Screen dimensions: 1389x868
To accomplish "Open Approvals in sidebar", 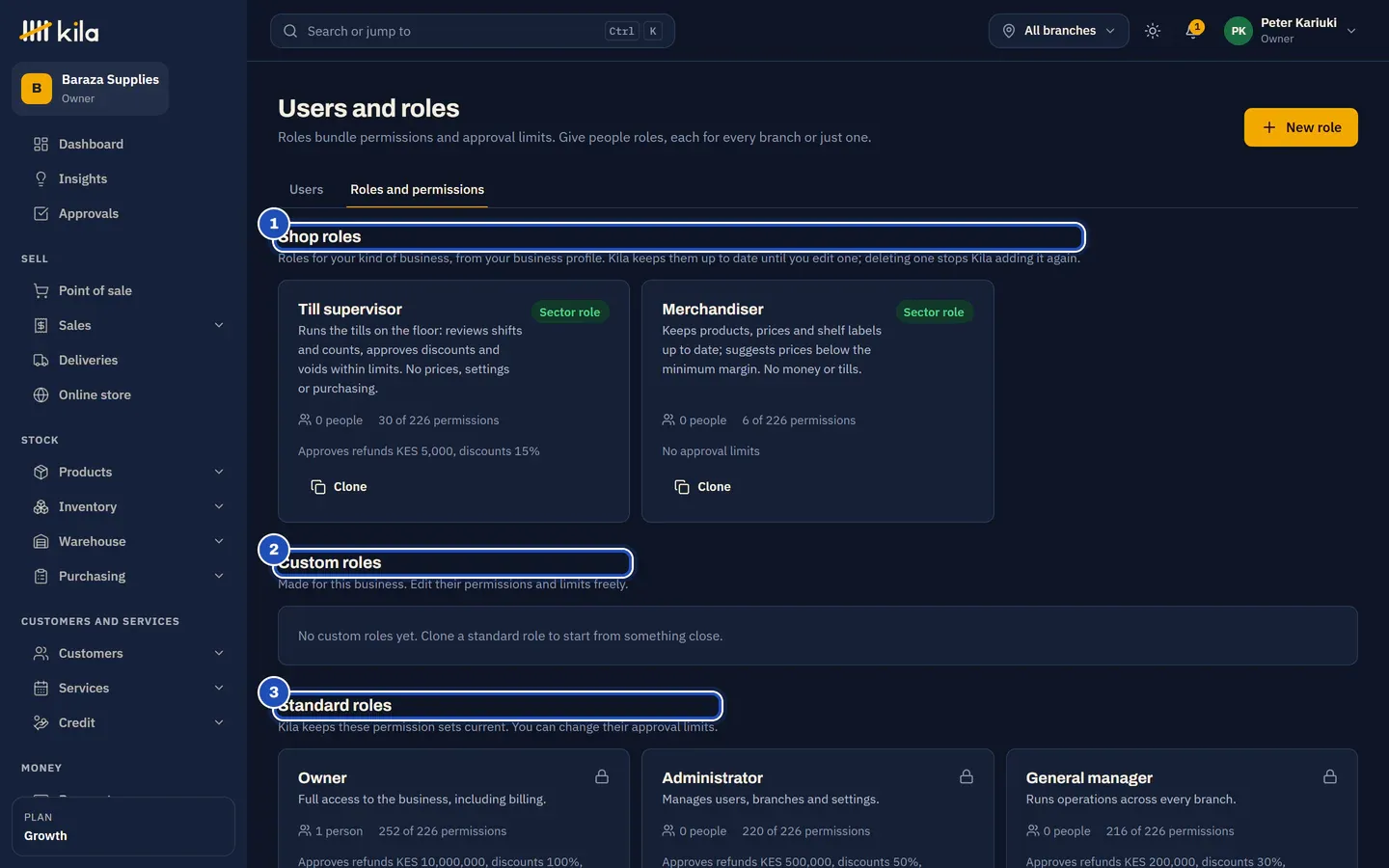I will (x=123, y=213).
